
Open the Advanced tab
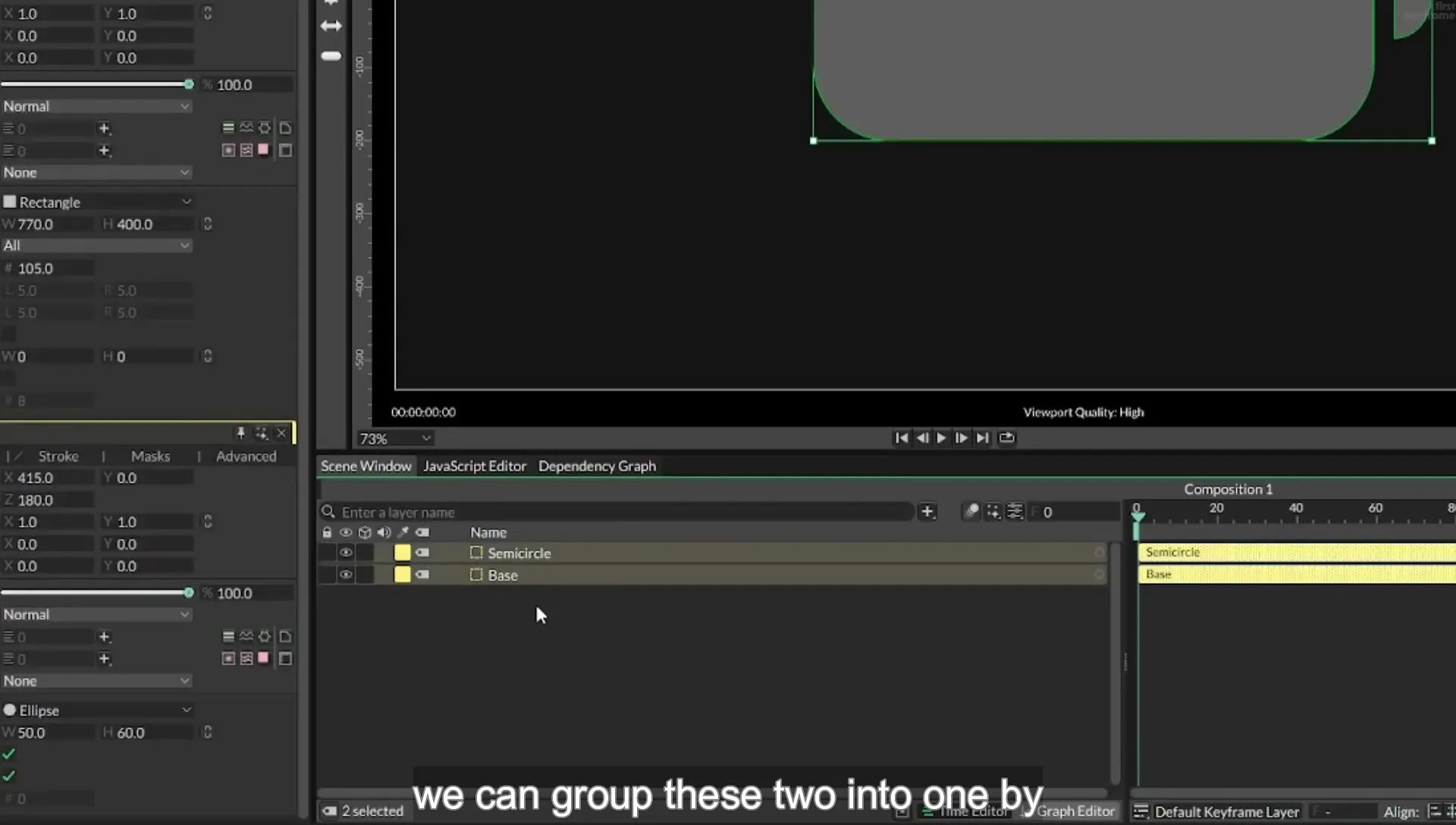tap(246, 456)
